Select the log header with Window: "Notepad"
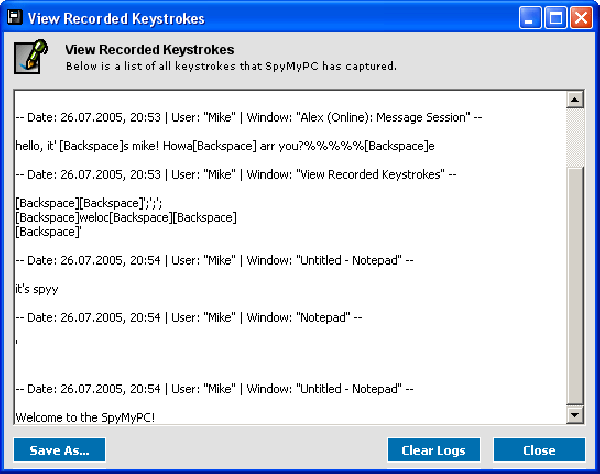600x474 pixels. coord(188,317)
